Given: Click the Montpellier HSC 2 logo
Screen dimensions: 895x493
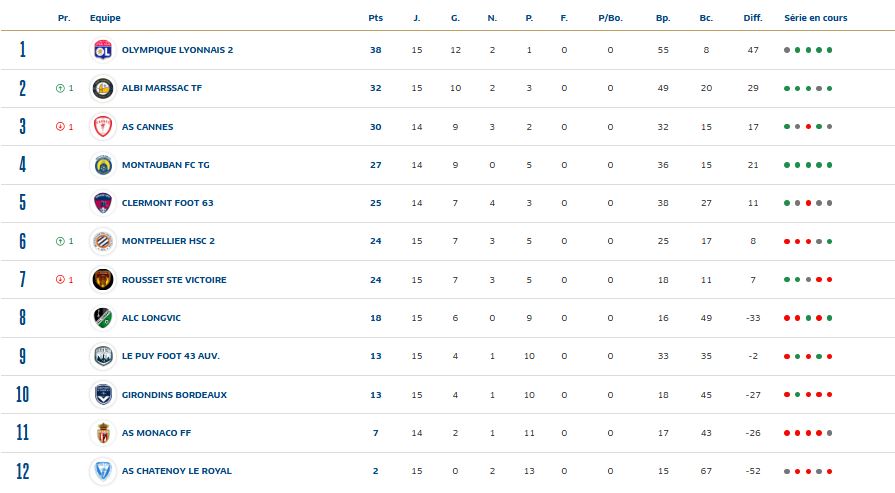Looking at the screenshot, I should click(102, 241).
